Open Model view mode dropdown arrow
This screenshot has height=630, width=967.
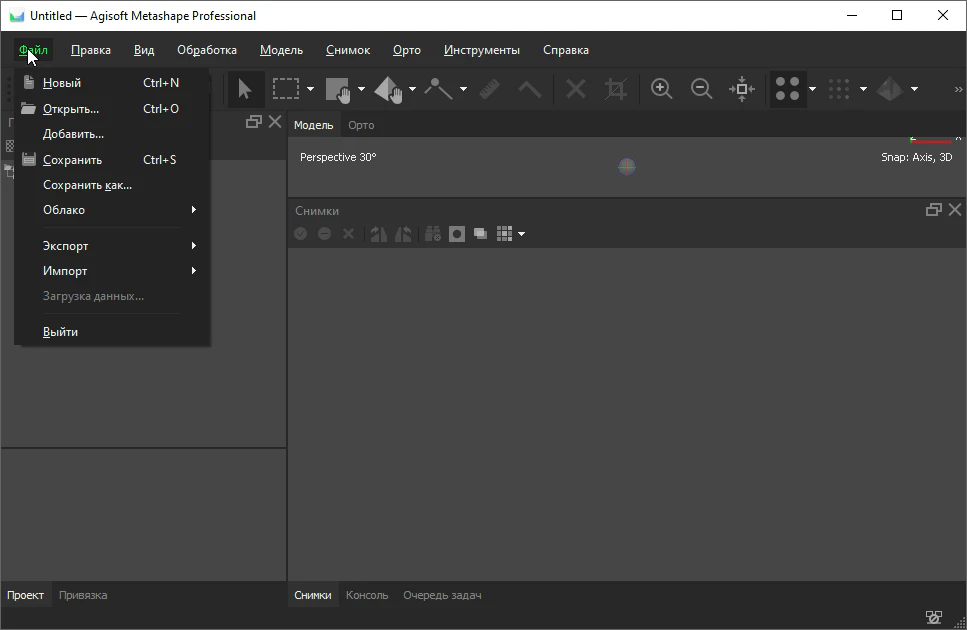(x=915, y=89)
